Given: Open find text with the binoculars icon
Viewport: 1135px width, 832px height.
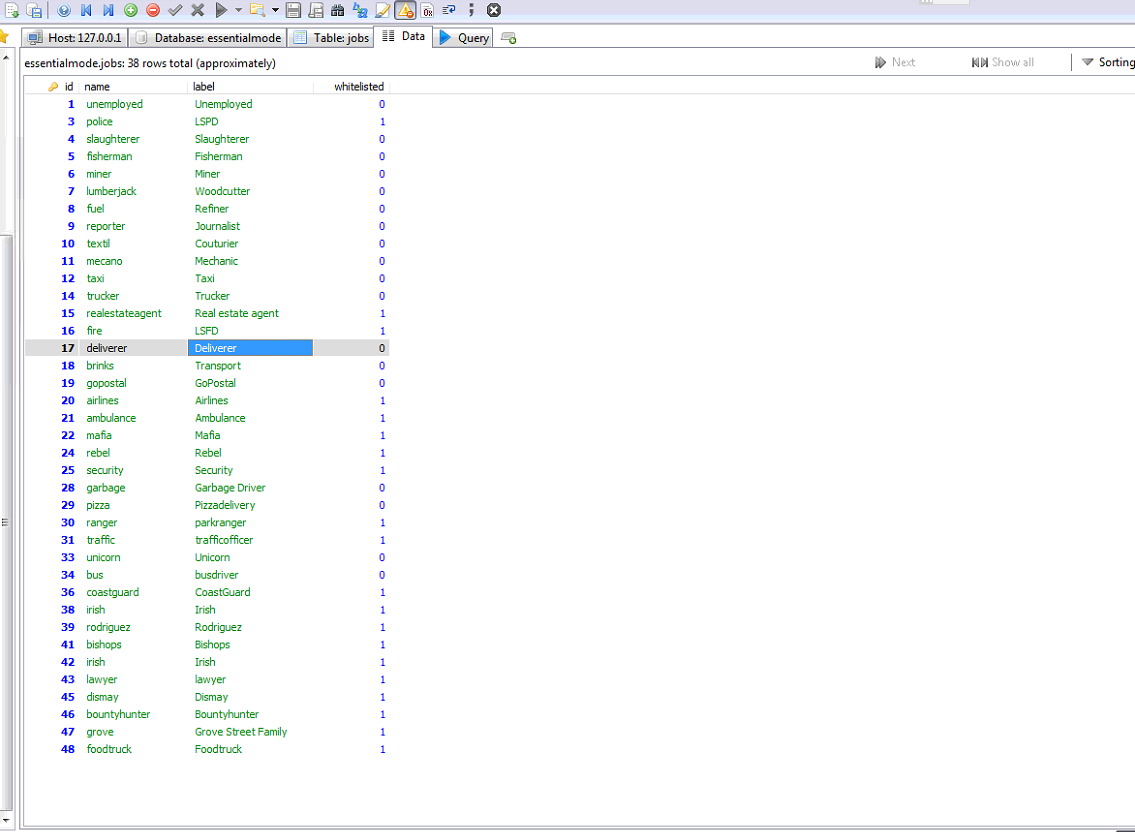Looking at the screenshot, I should coord(337,10).
